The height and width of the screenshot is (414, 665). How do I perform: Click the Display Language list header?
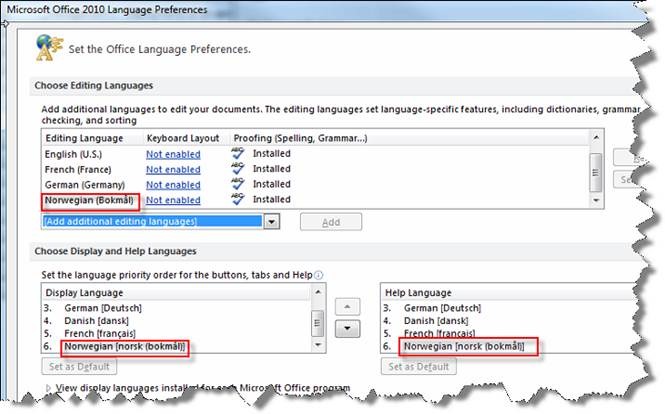click(176, 293)
